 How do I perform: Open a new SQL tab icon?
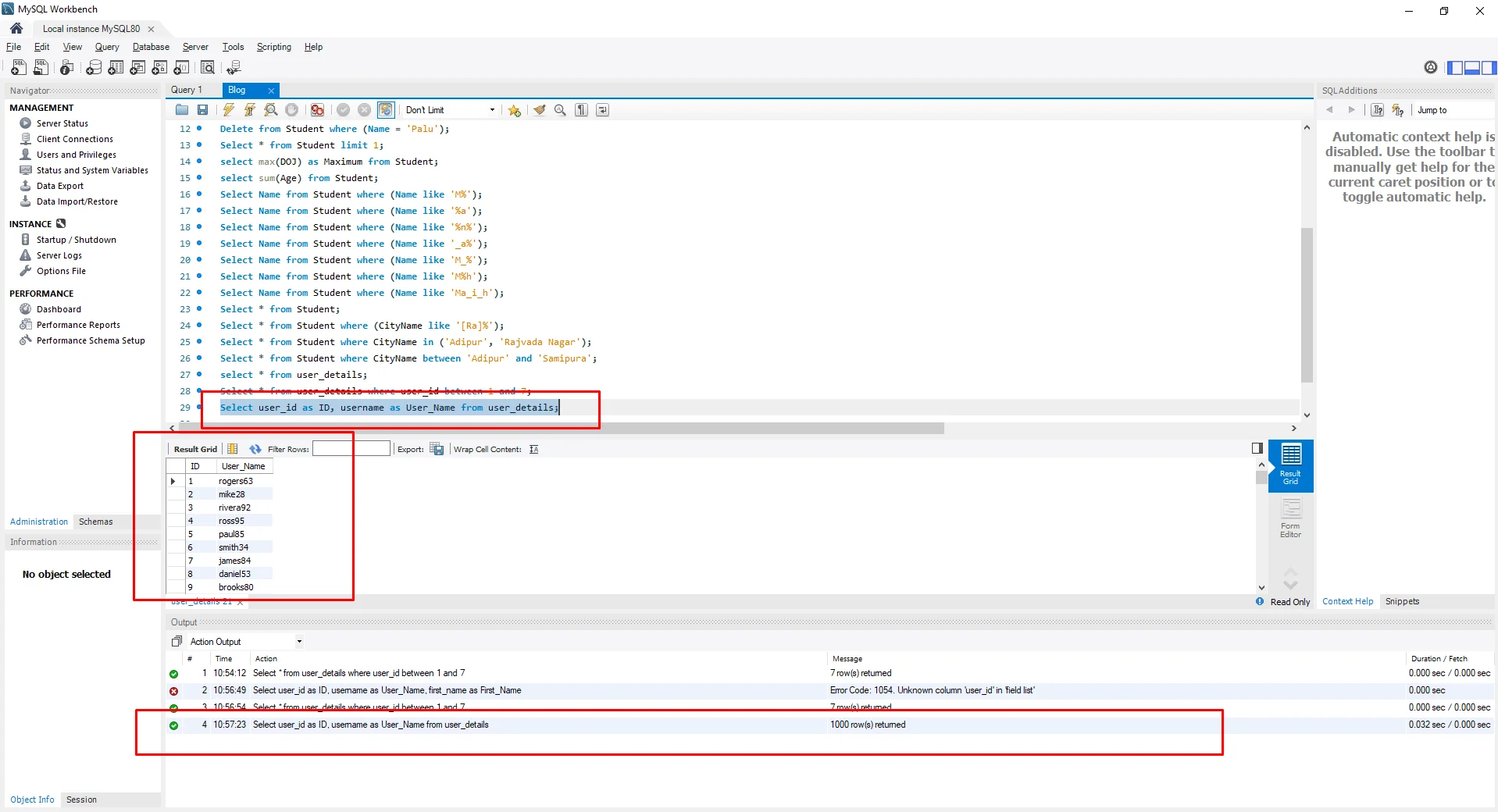[x=19, y=68]
